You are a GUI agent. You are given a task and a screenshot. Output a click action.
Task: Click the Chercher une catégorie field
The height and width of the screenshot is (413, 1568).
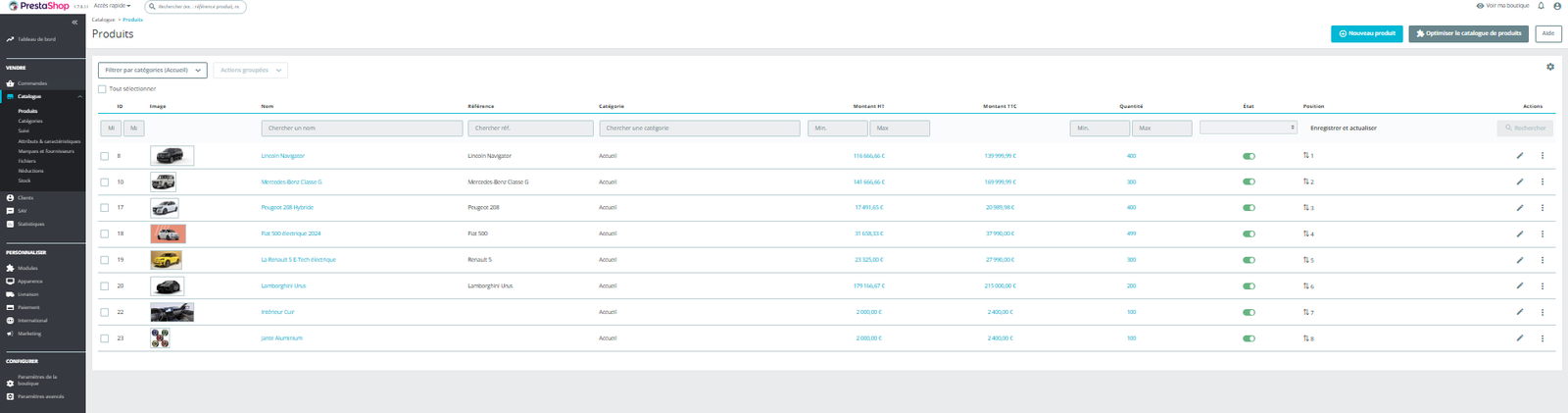[700, 128]
